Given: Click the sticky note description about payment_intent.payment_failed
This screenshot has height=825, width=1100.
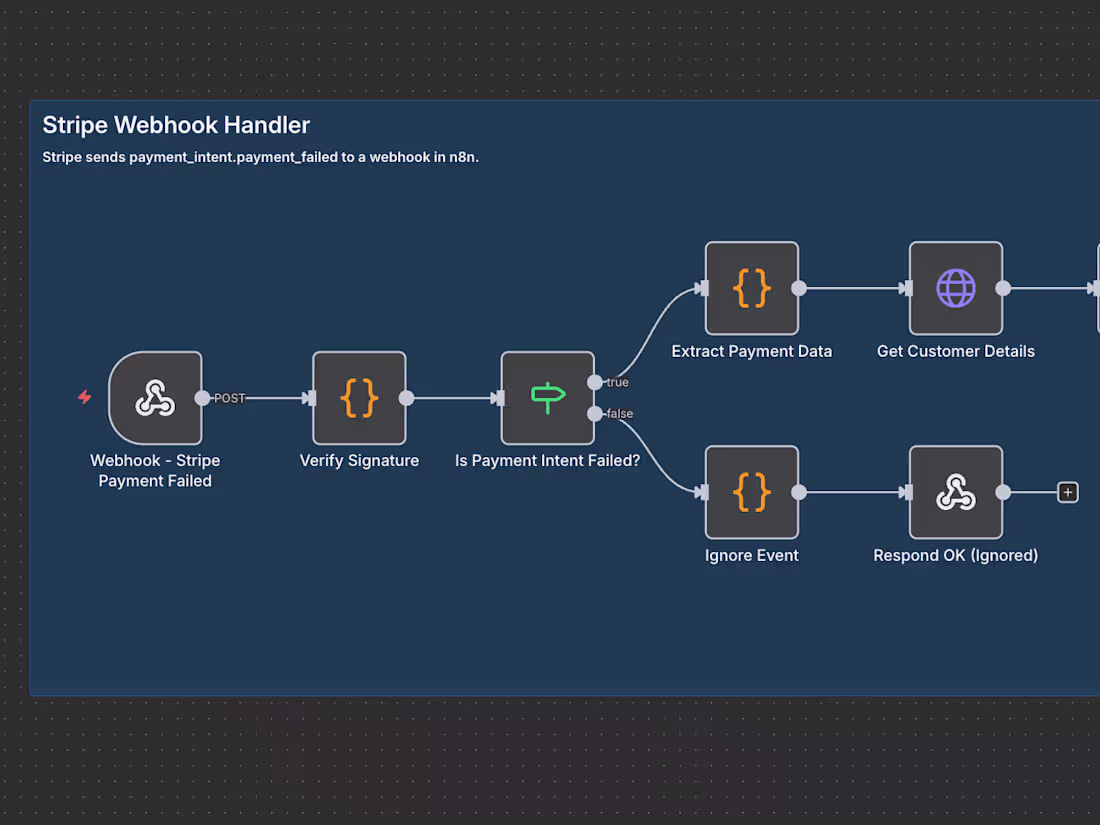Looking at the screenshot, I should pos(260,157).
